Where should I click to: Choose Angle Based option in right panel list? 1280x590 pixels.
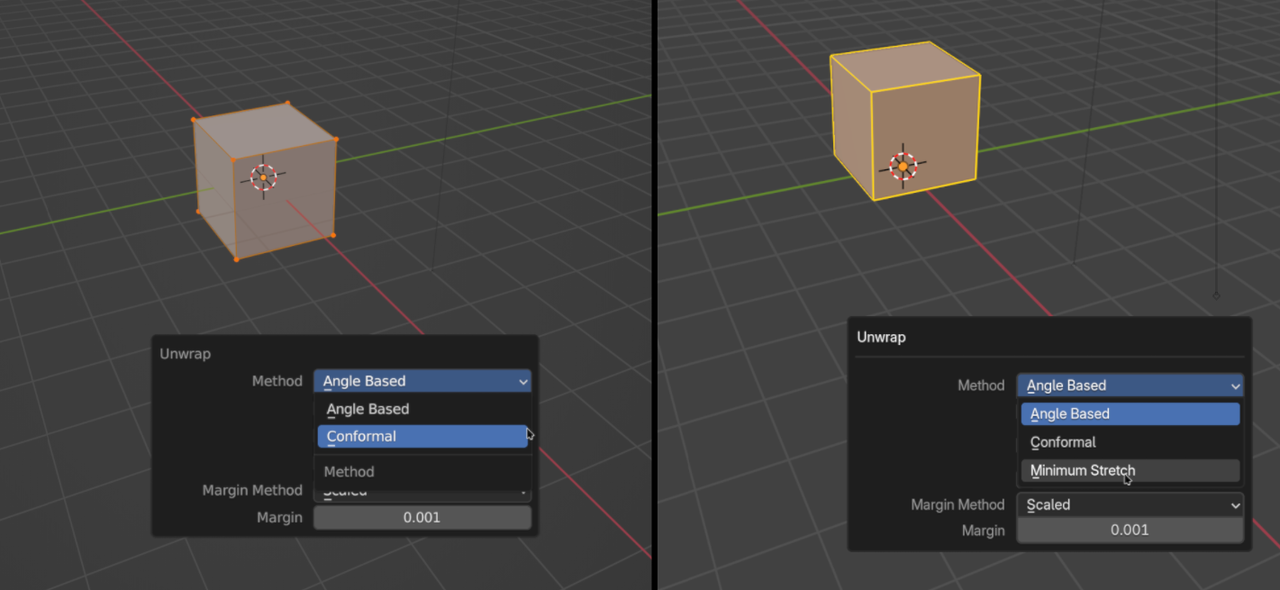pos(1130,414)
